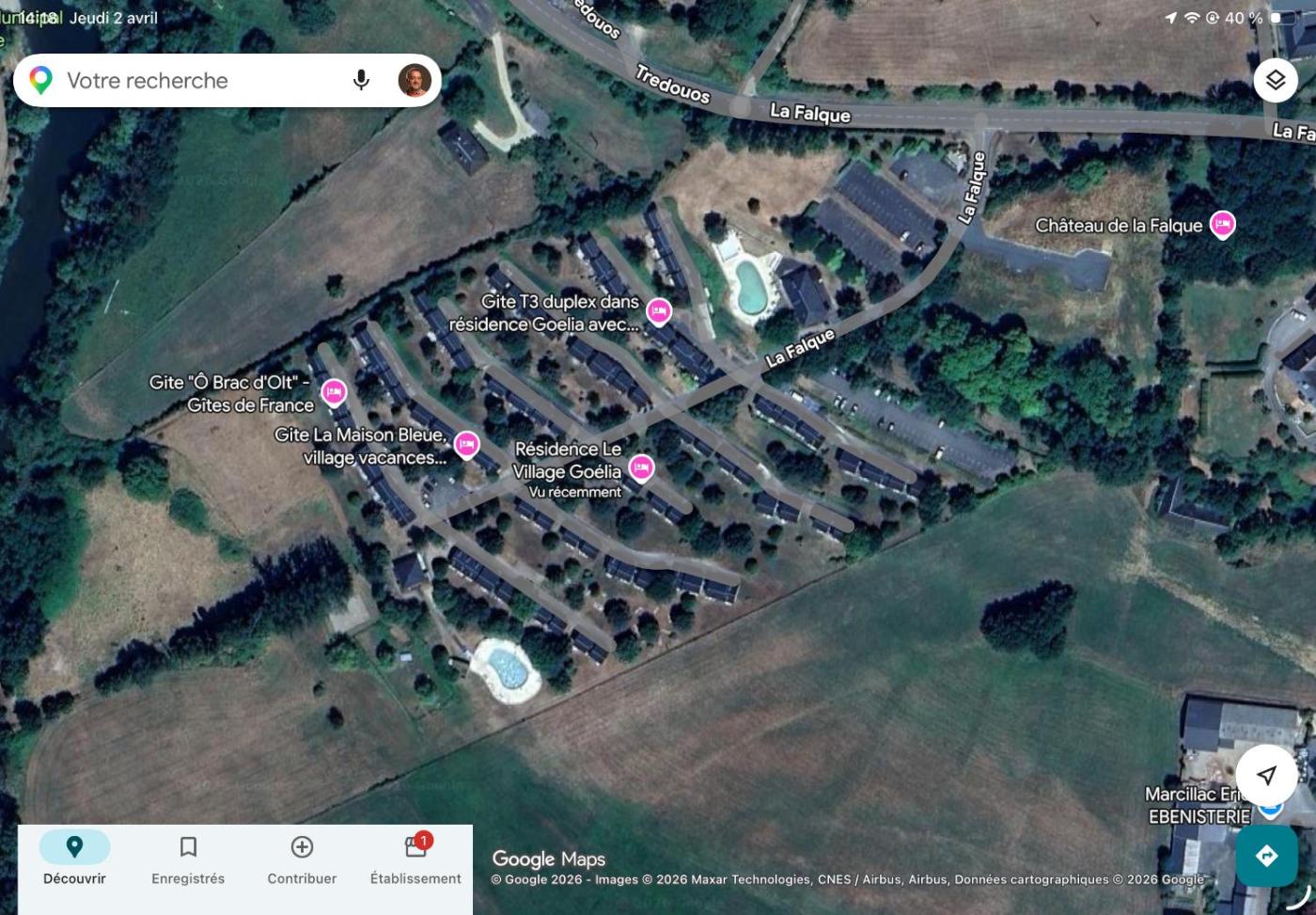Tap the Résidence Le Village Goélia label
The height and width of the screenshot is (915, 1316).
[567, 460]
